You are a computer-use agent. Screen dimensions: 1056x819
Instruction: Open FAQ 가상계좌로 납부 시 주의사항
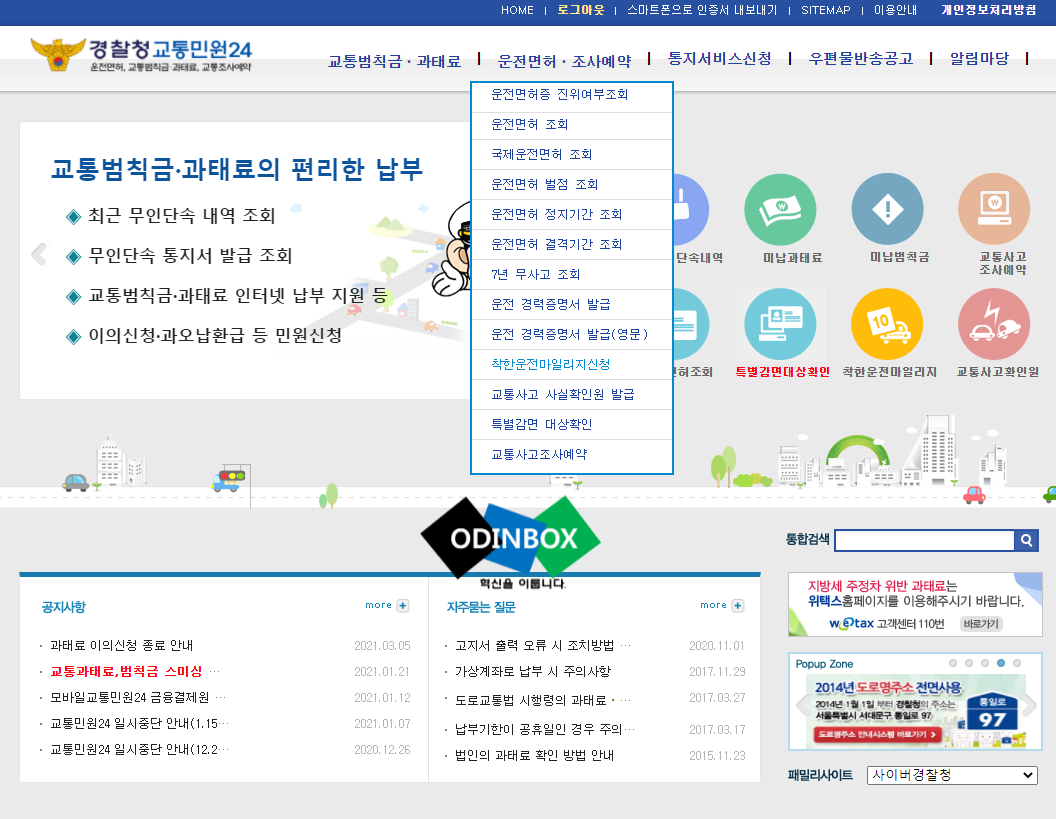click(x=533, y=671)
